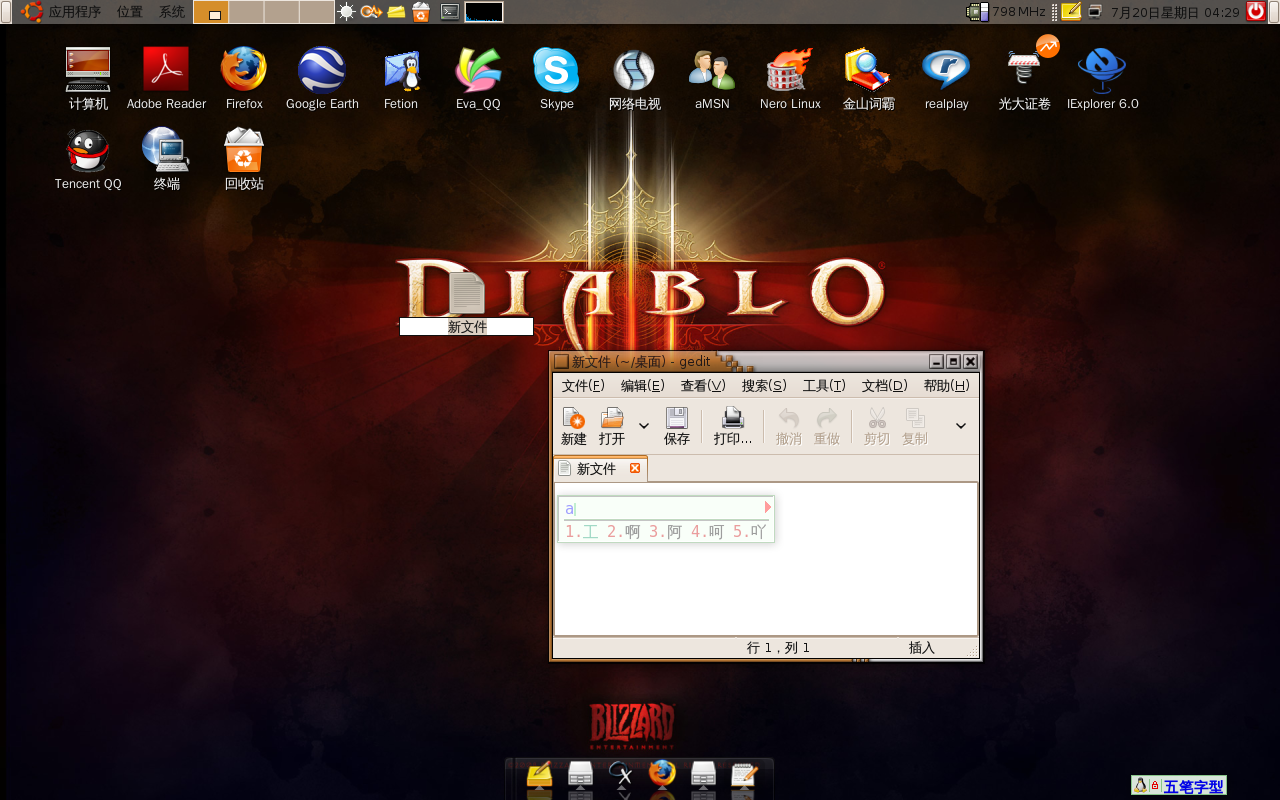Click the system monitor graph in panel

click(484, 12)
